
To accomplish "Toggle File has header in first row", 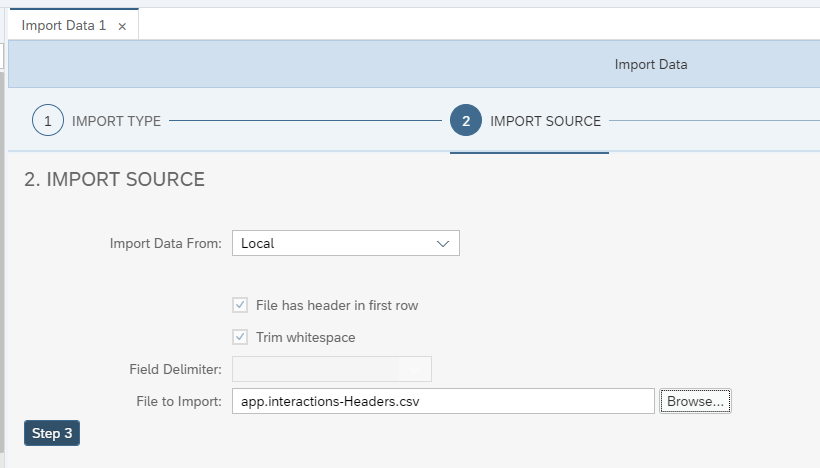I will point(240,305).
